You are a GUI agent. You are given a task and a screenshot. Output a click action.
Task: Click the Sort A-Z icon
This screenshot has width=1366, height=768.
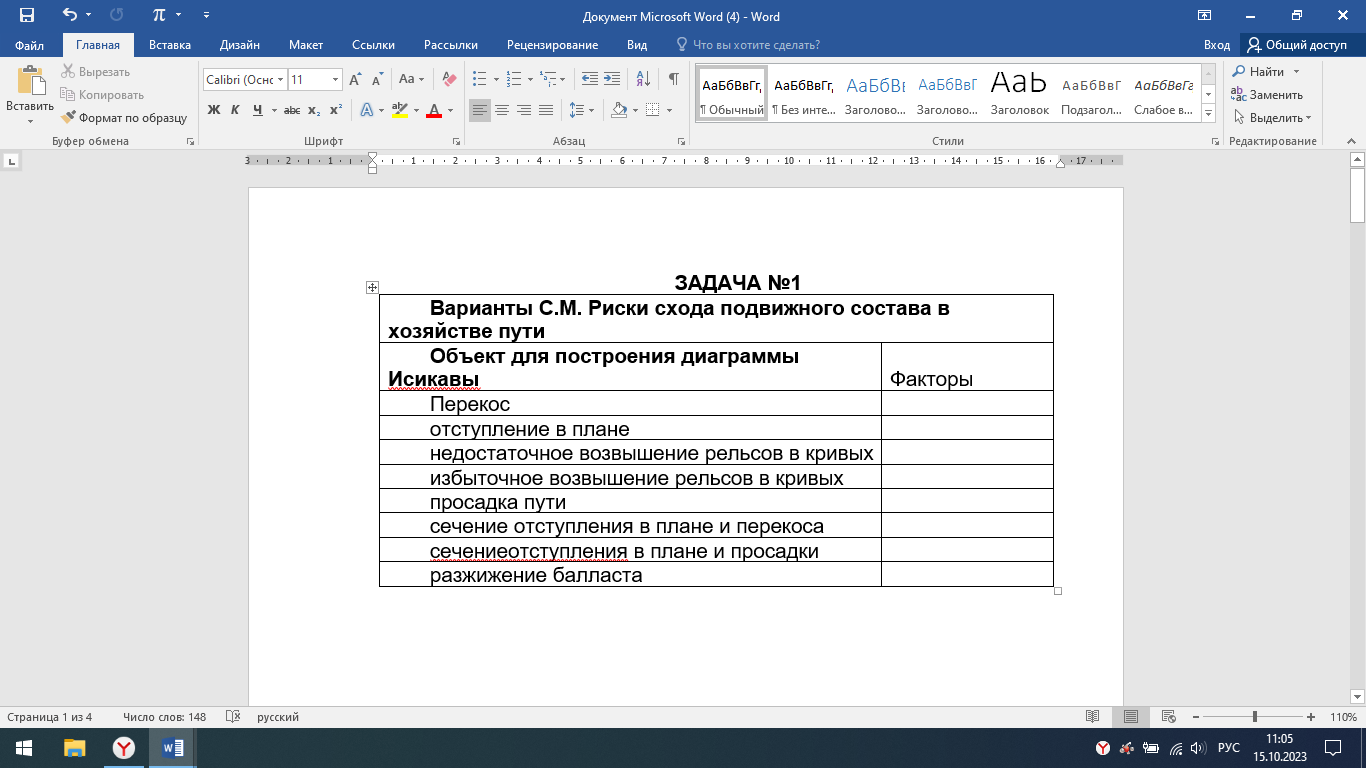point(643,79)
